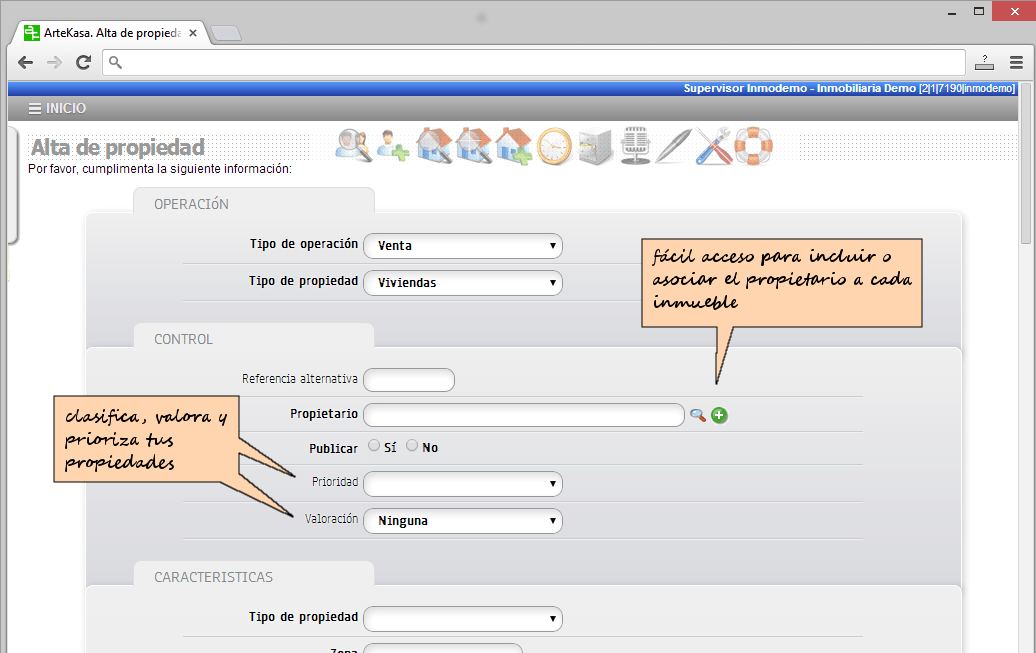Open the Valoración dropdown showing Ninguna
The width and height of the screenshot is (1036, 653).
[462, 521]
